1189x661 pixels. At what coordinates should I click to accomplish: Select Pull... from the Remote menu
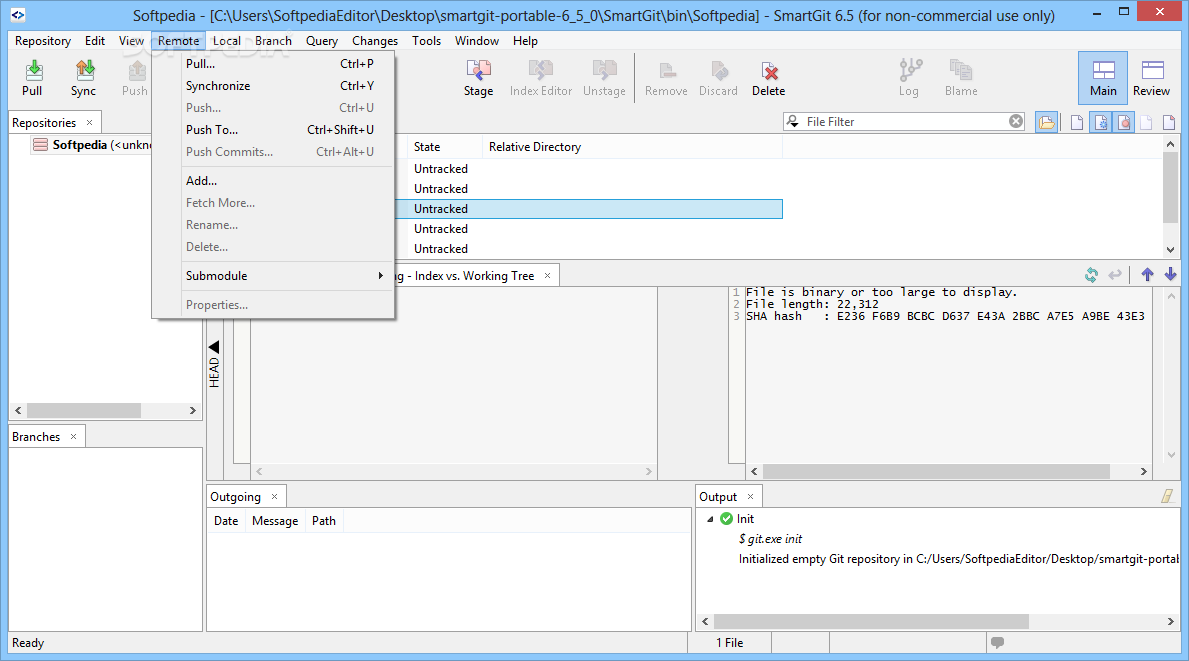(273, 64)
